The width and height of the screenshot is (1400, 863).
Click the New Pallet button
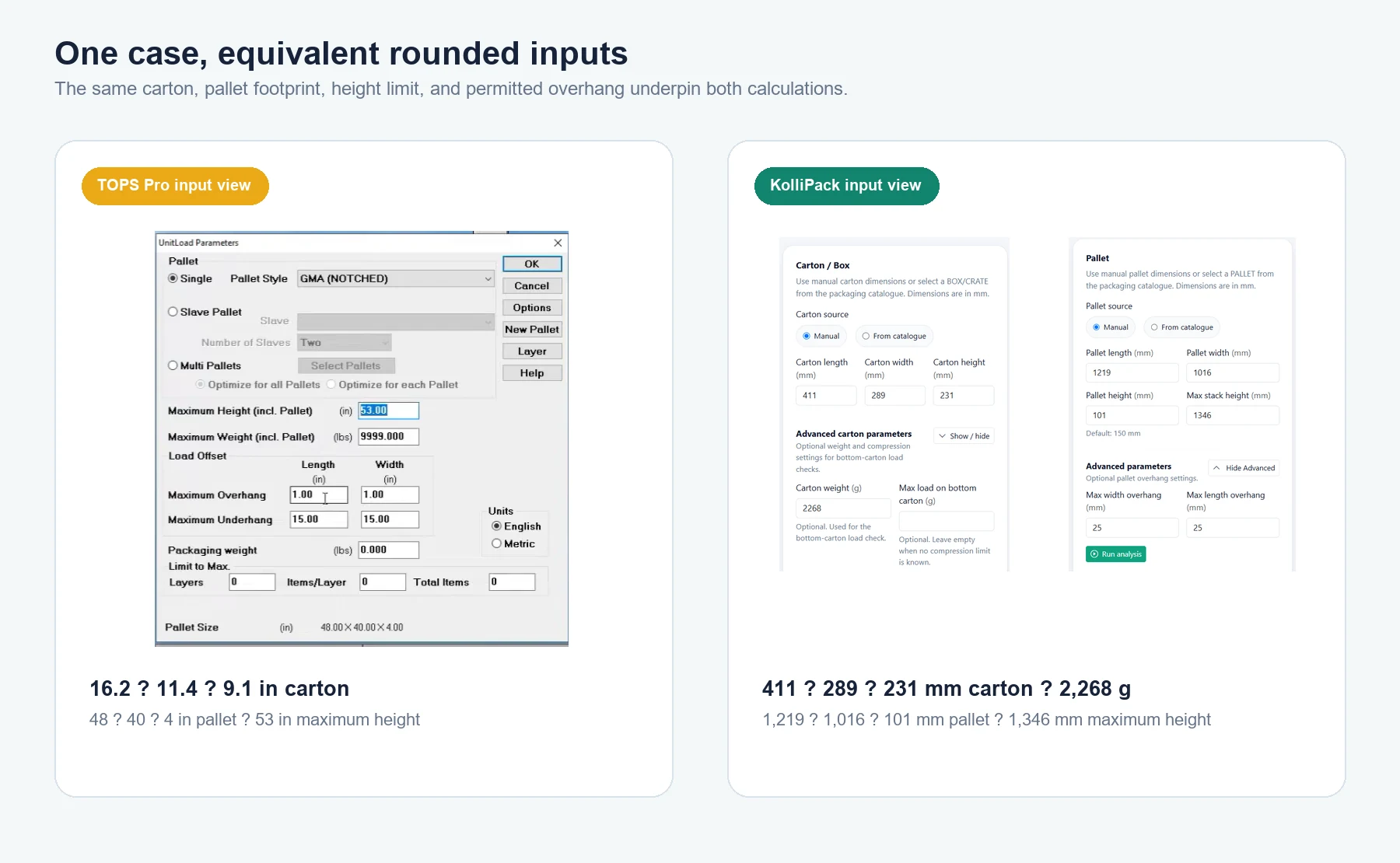[532, 330]
